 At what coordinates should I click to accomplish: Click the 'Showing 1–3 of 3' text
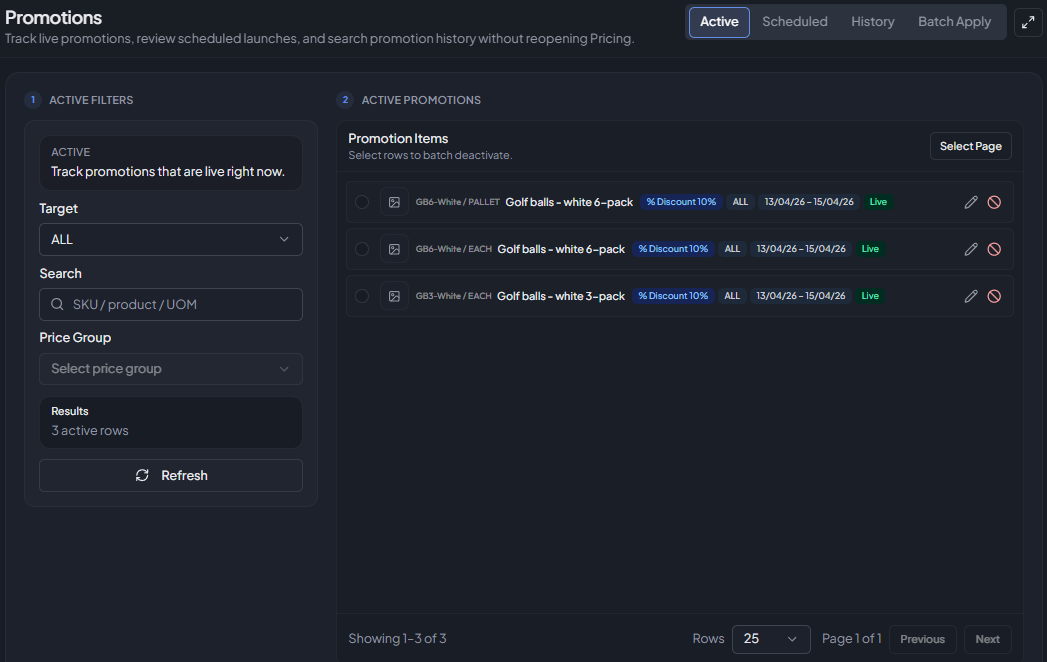tap(397, 639)
